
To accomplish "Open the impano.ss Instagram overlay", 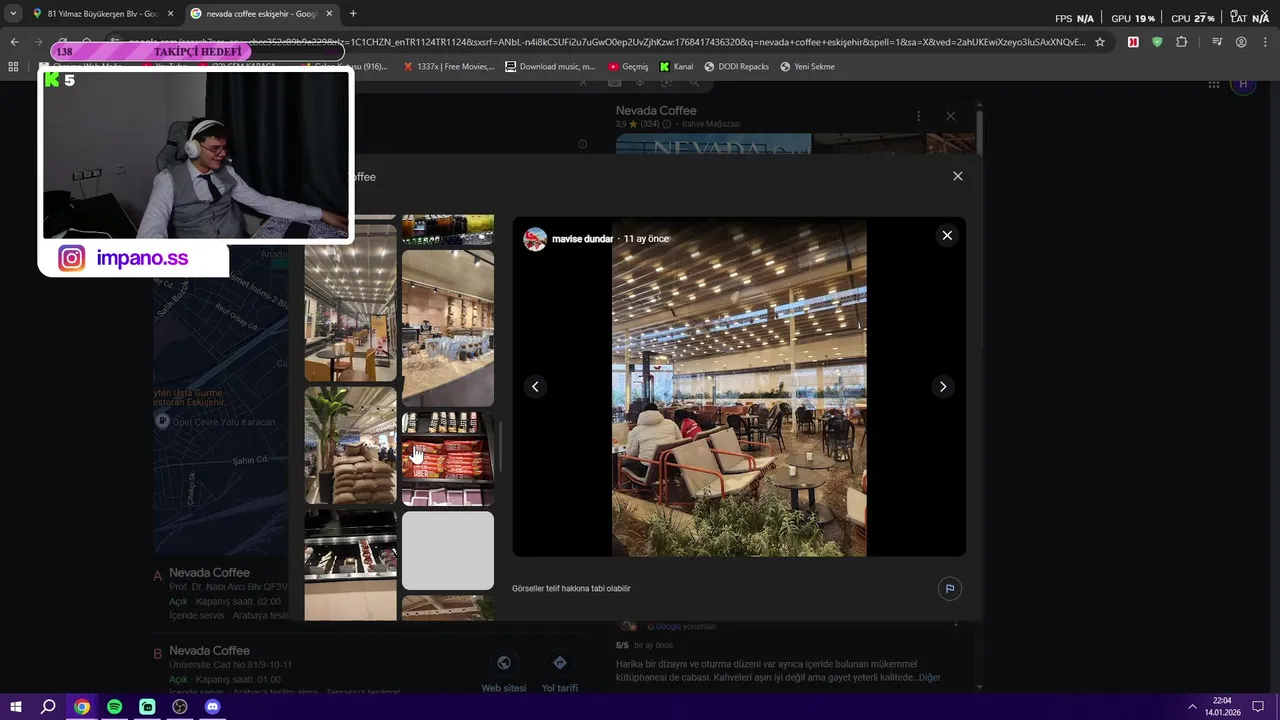I will (133, 258).
